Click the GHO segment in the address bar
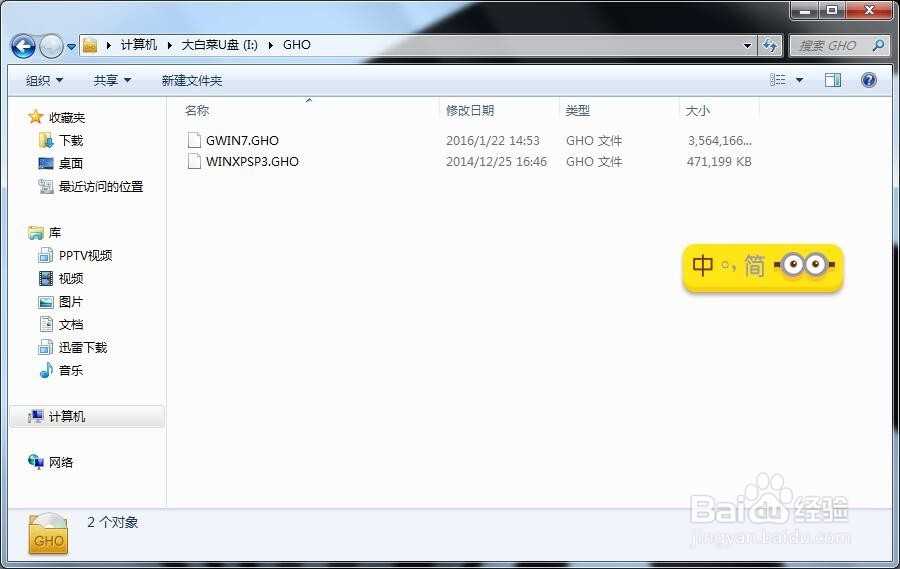The image size is (900, 569). click(297, 45)
